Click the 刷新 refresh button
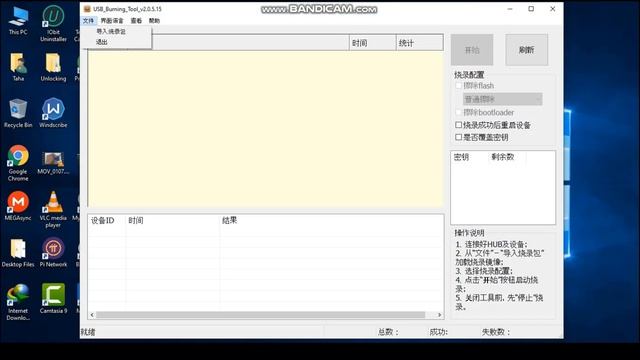 pyautogui.click(x=527, y=50)
